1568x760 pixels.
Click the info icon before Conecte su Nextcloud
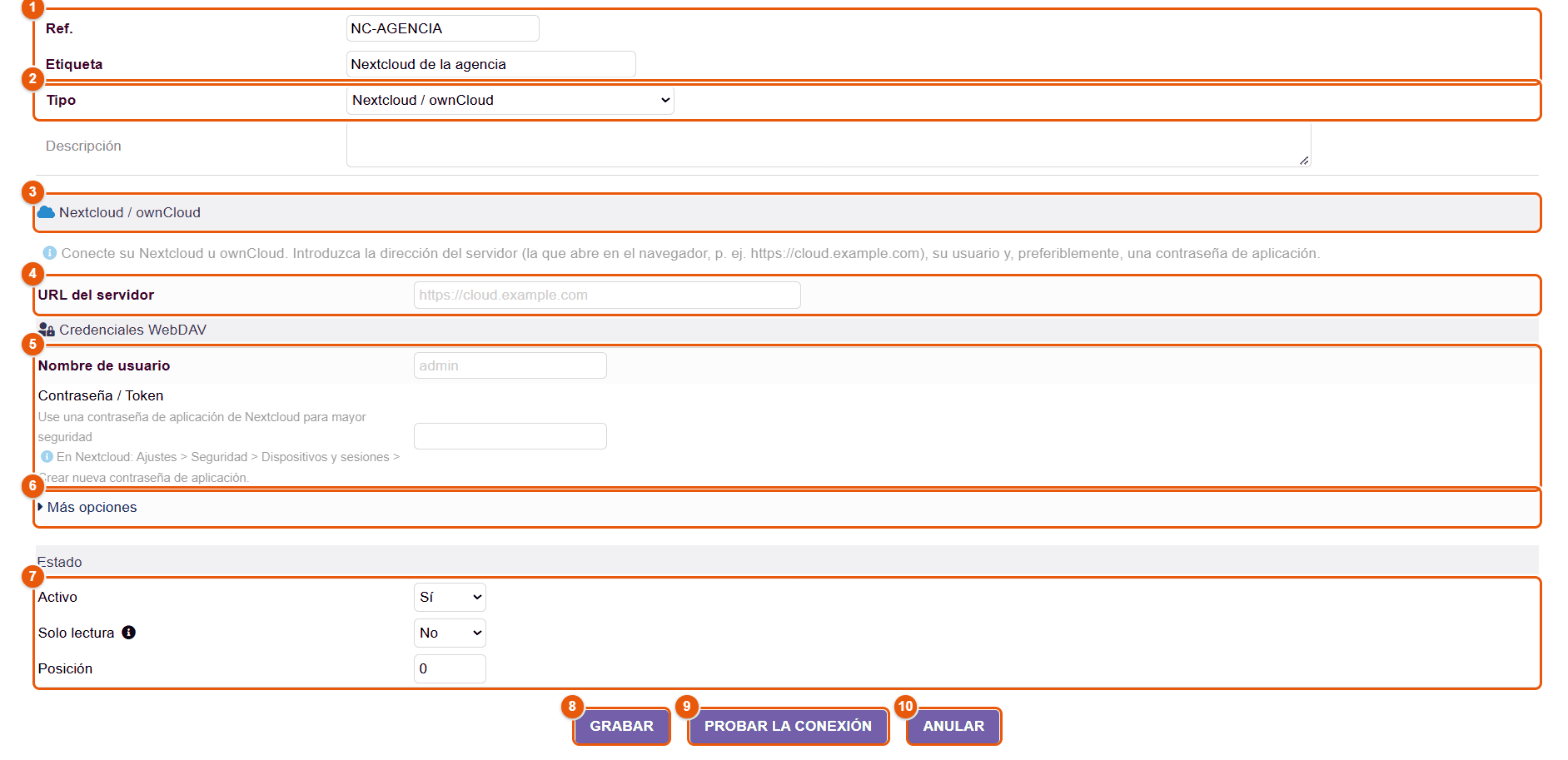(x=49, y=253)
